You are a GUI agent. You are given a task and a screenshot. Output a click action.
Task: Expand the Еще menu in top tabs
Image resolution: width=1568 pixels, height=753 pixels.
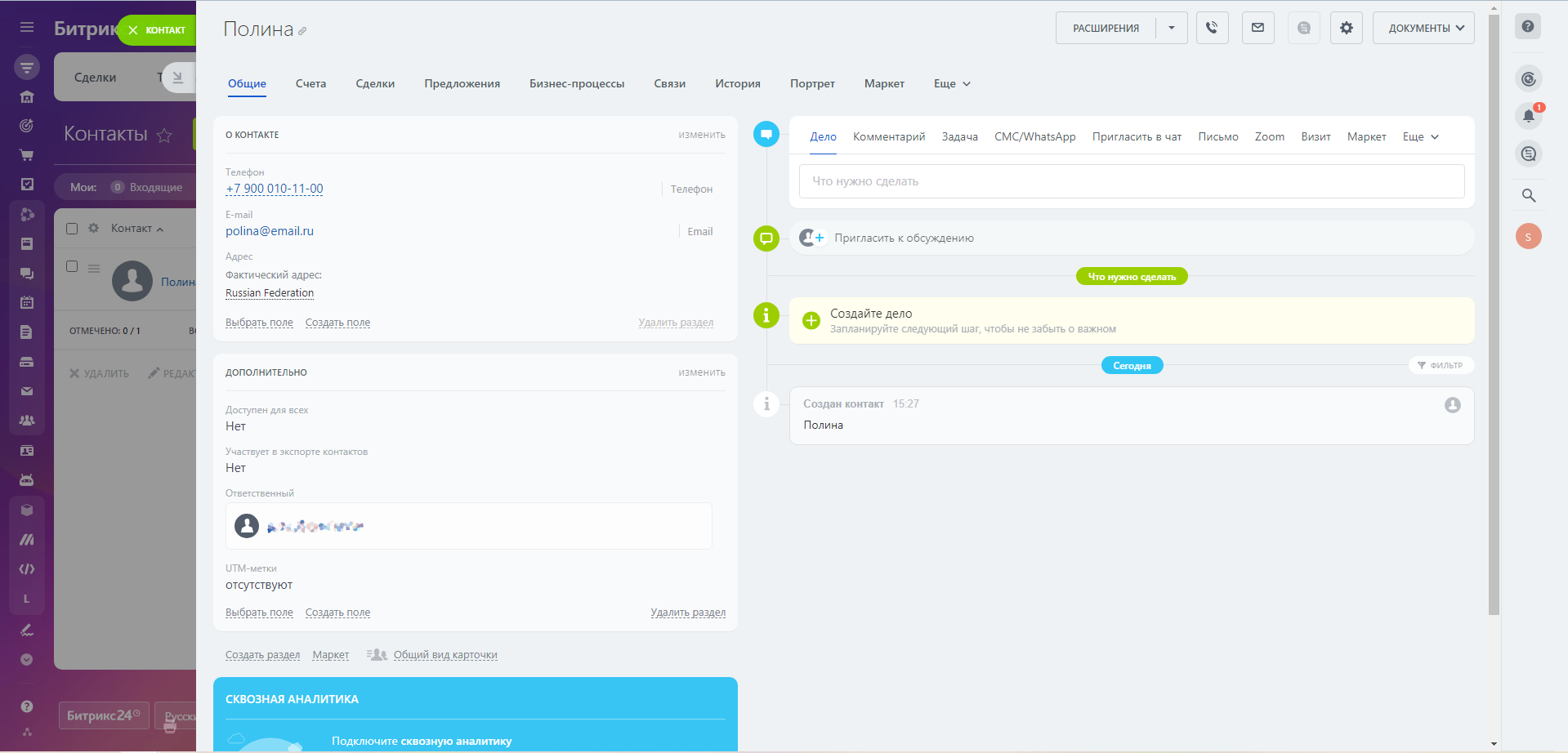[x=952, y=83]
